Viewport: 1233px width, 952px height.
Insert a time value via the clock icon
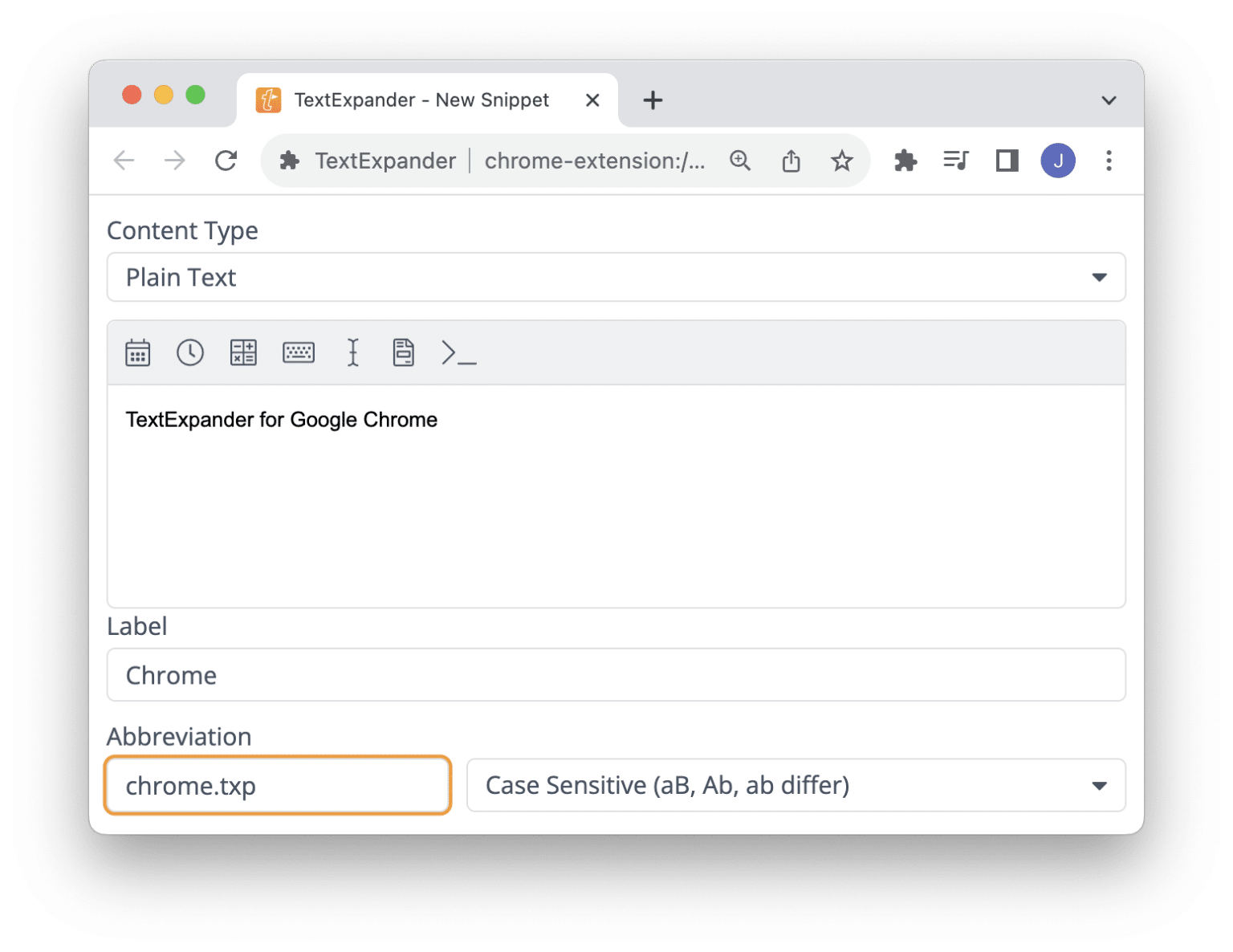point(190,352)
